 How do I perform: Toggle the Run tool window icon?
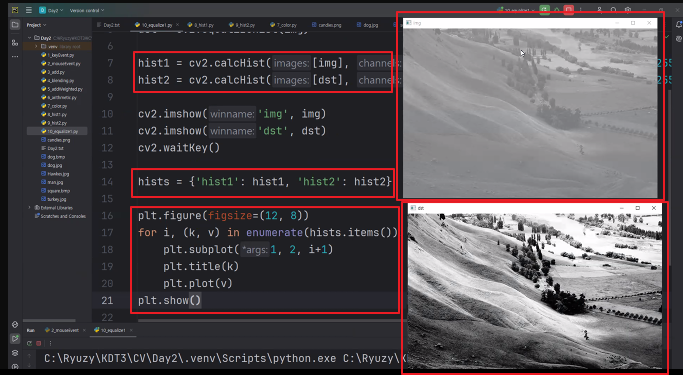coord(15,338)
